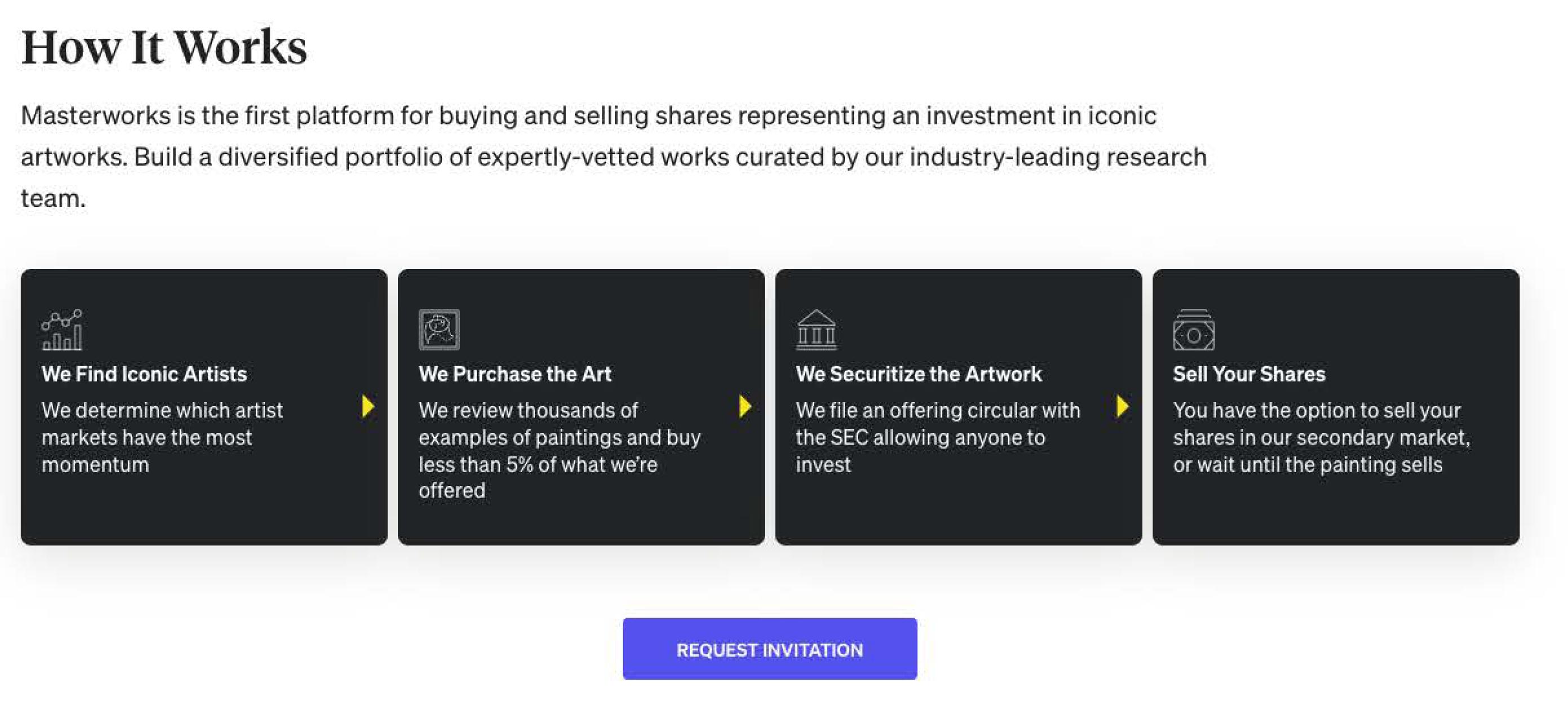
Task: Click the word Masterworks in the intro
Action: click(x=95, y=116)
